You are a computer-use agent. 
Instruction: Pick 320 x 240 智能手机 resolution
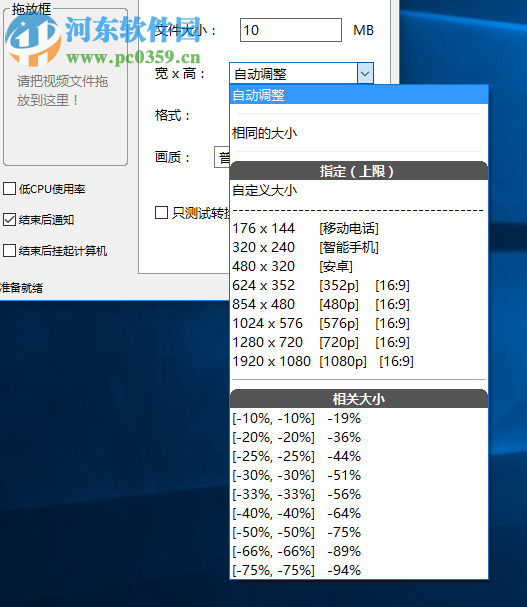pyautogui.click(x=359, y=247)
